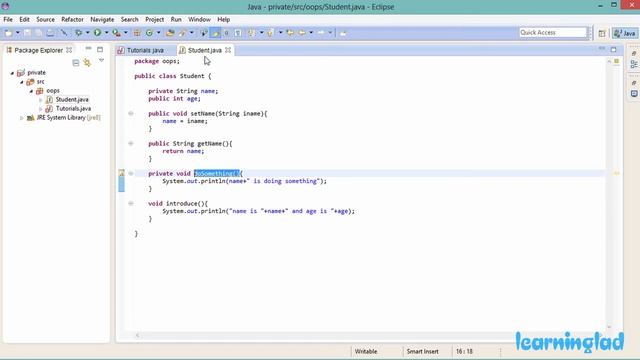The height and width of the screenshot is (360, 640).
Task: Open Package Explorer View Menu arrow
Action: [x=101, y=60]
